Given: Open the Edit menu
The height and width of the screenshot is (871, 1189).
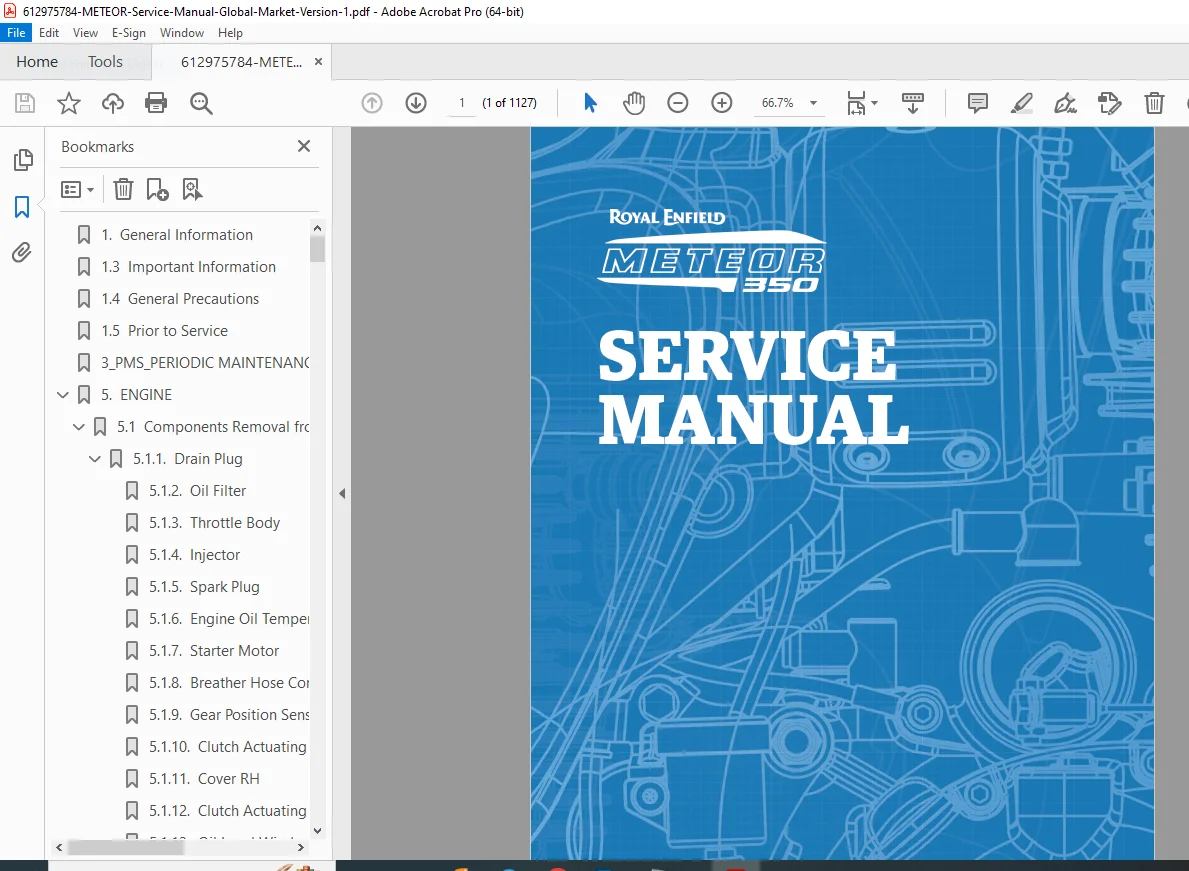Looking at the screenshot, I should [x=49, y=33].
